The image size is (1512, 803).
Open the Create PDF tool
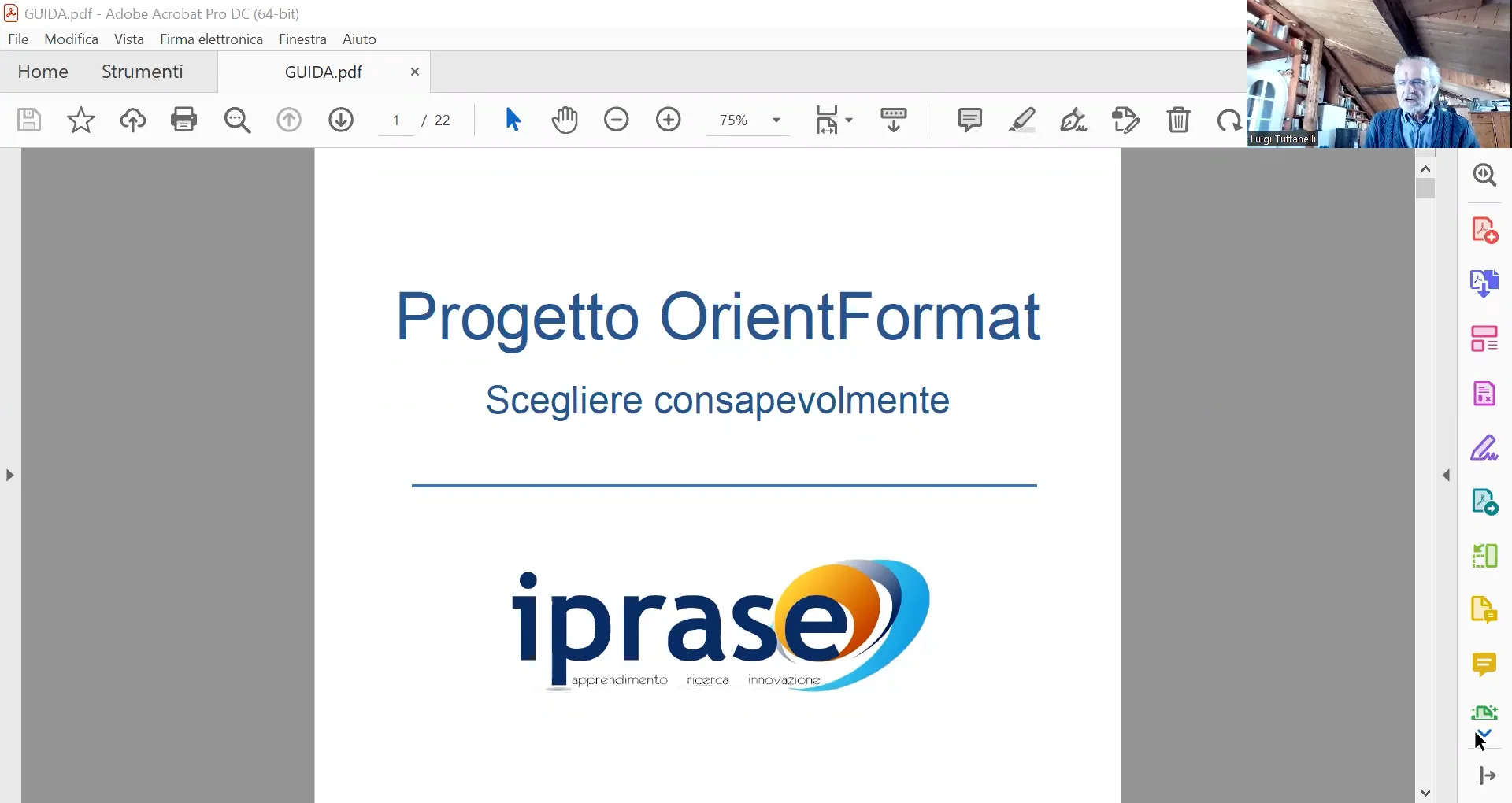[1485, 230]
